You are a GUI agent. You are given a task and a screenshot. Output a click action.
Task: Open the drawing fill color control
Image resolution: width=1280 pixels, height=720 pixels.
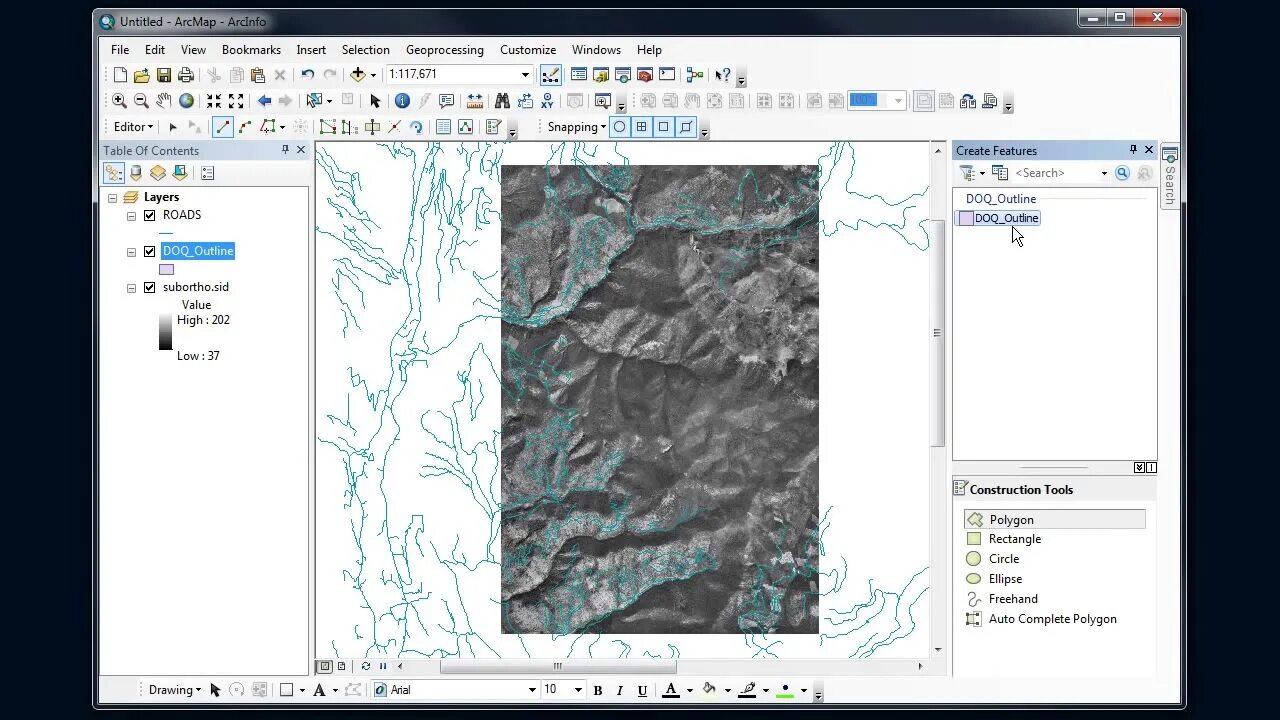coord(709,690)
